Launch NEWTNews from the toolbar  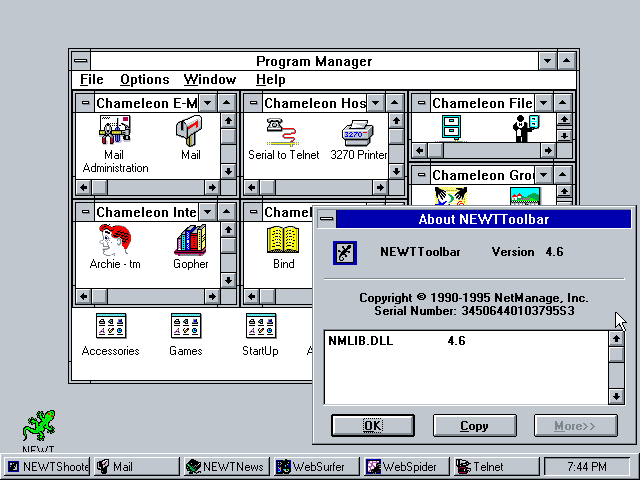[x=227, y=467]
